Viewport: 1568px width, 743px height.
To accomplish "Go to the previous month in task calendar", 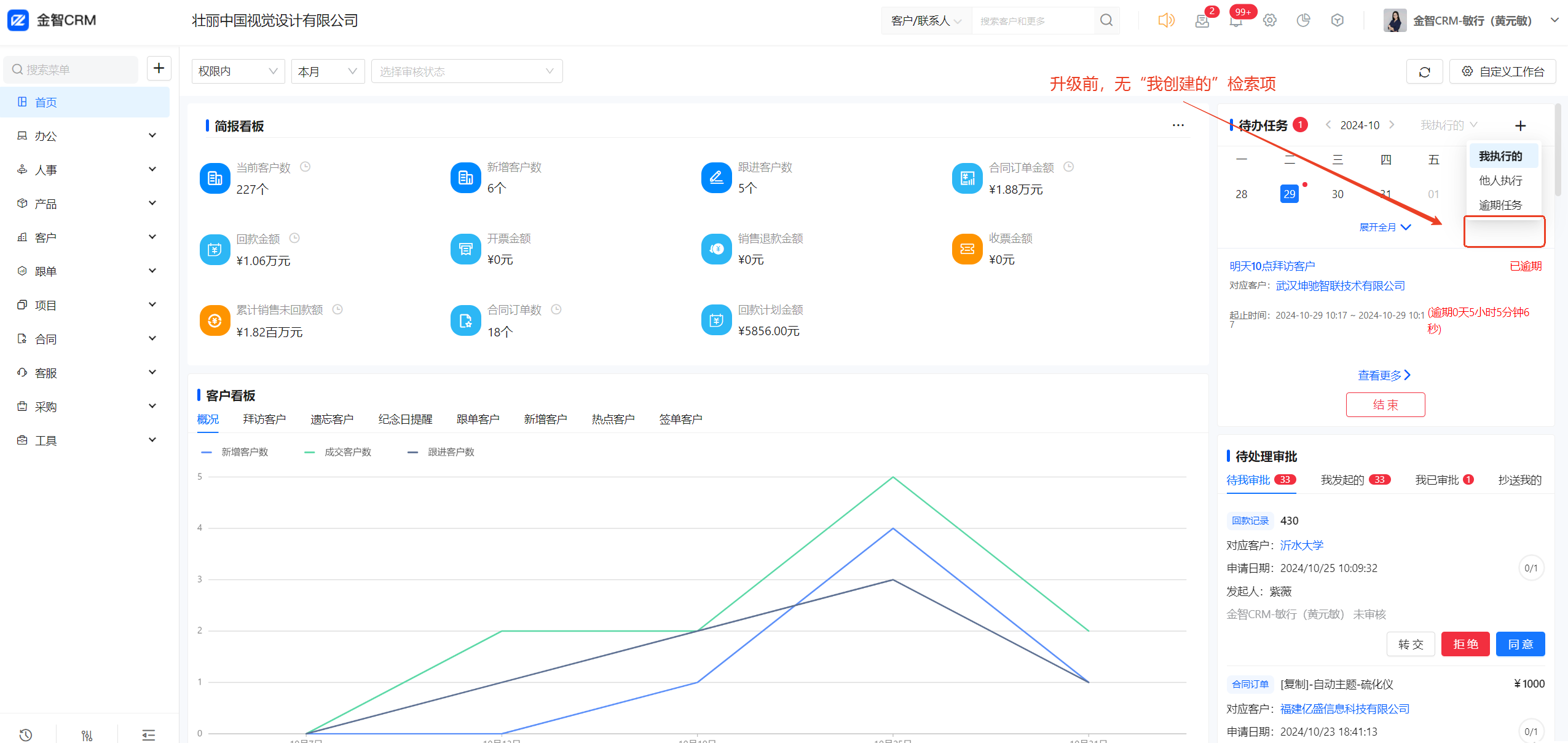I will 1328,125.
